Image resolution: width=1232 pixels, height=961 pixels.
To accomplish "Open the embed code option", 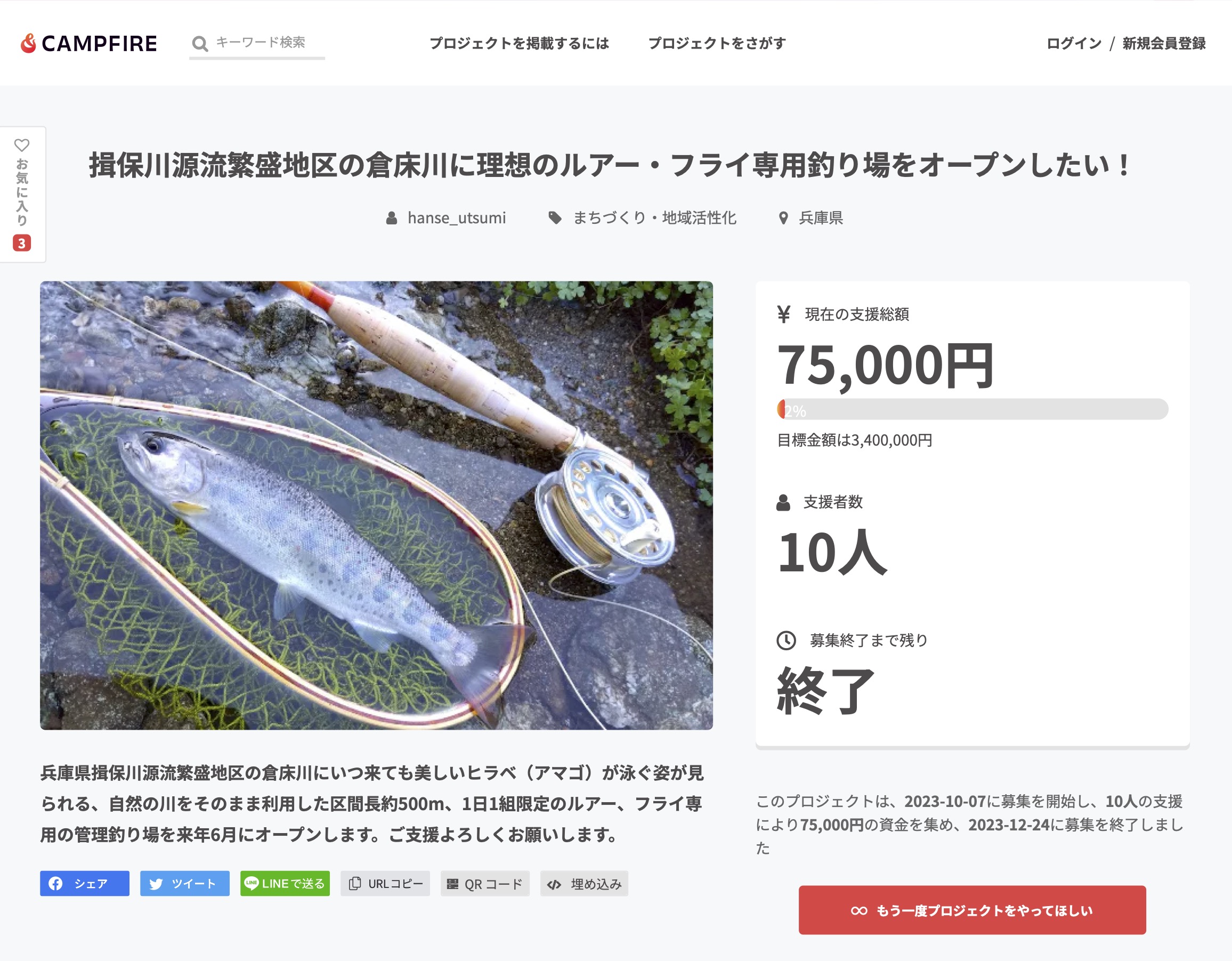I will click(585, 883).
